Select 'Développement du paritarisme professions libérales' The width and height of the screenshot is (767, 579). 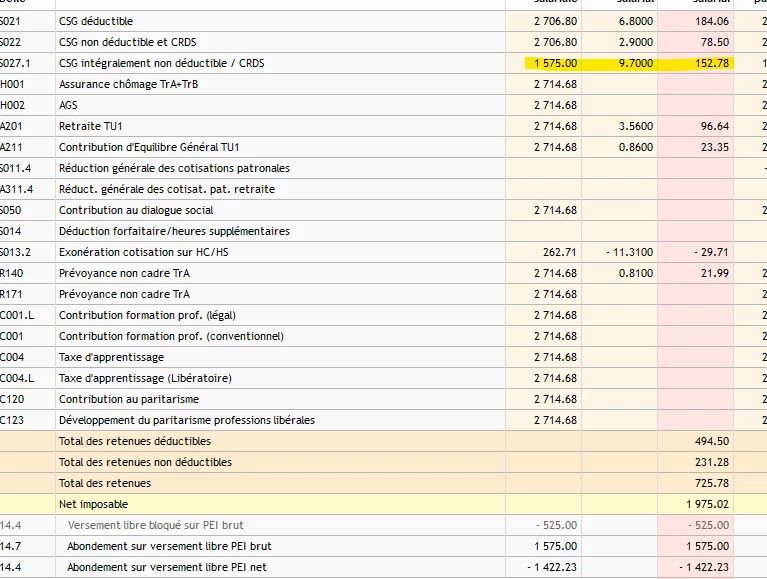coord(187,421)
